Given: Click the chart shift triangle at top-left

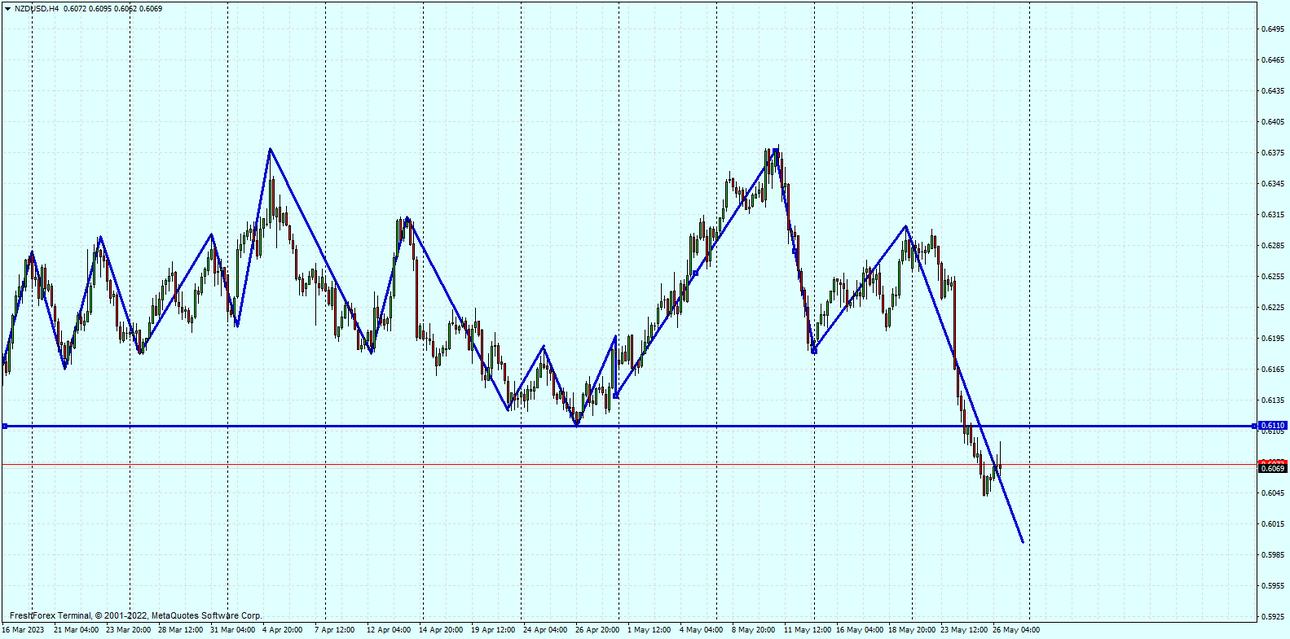Looking at the screenshot, I should [7, 8].
